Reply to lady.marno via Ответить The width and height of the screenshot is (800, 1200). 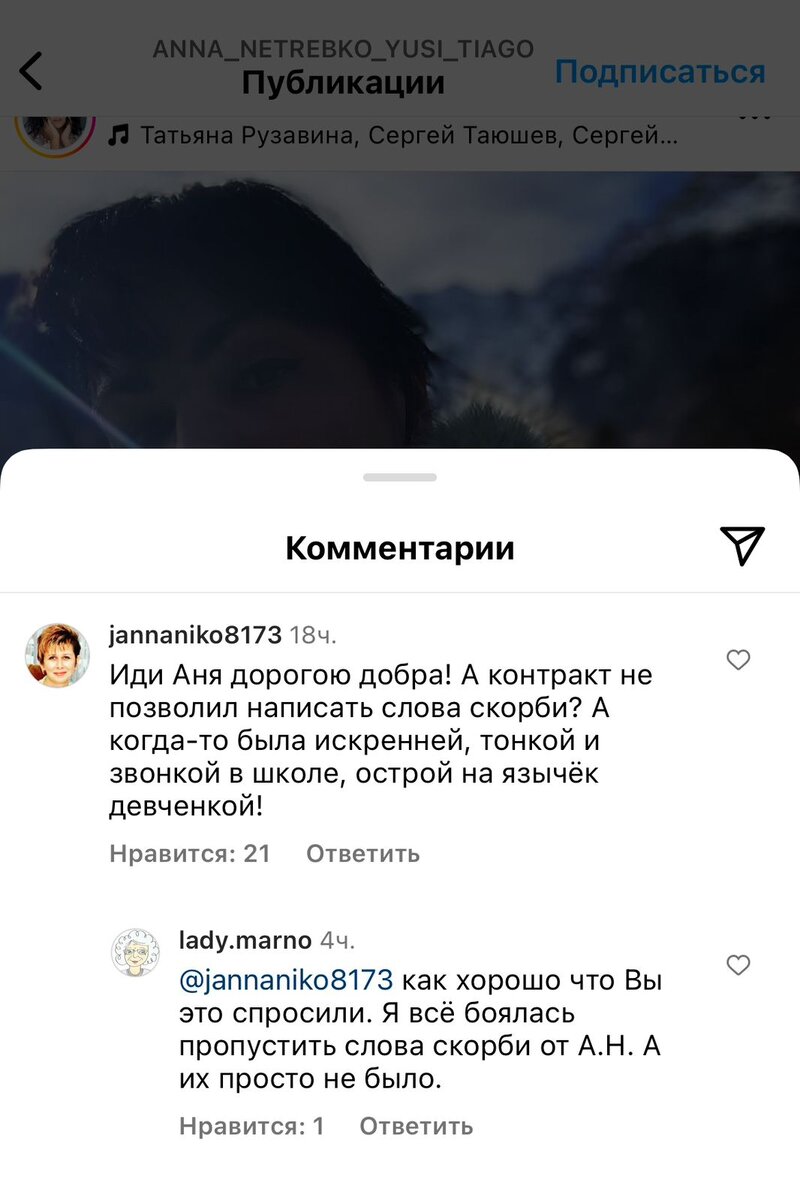tap(416, 1126)
